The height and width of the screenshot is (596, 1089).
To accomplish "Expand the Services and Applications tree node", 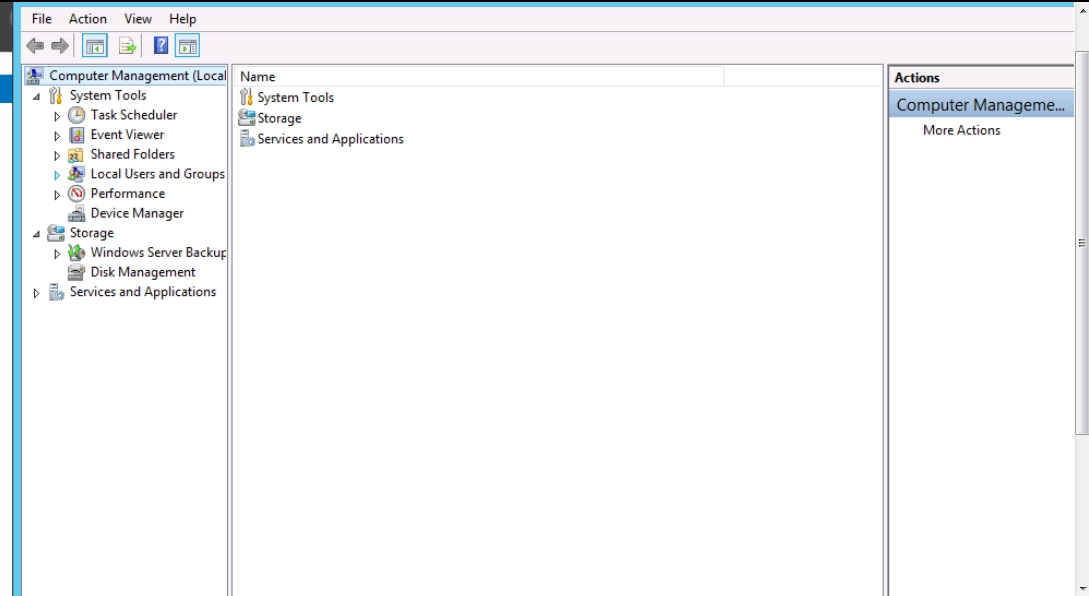I will coord(36,293).
